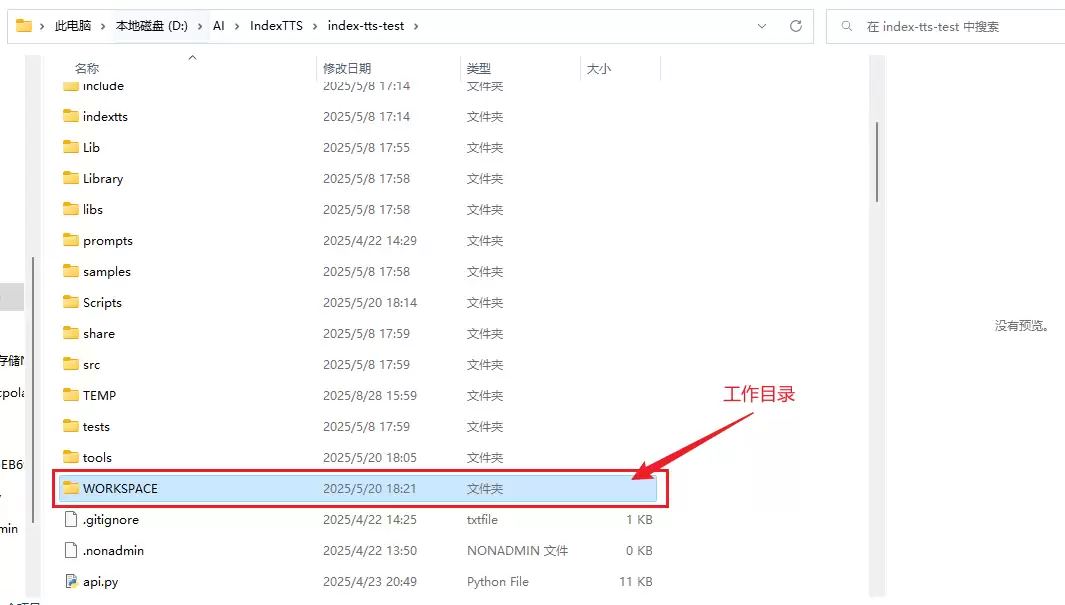Click the magnifier icon in the search box
Viewport: 1065px width, 605px height.
[846, 26]
